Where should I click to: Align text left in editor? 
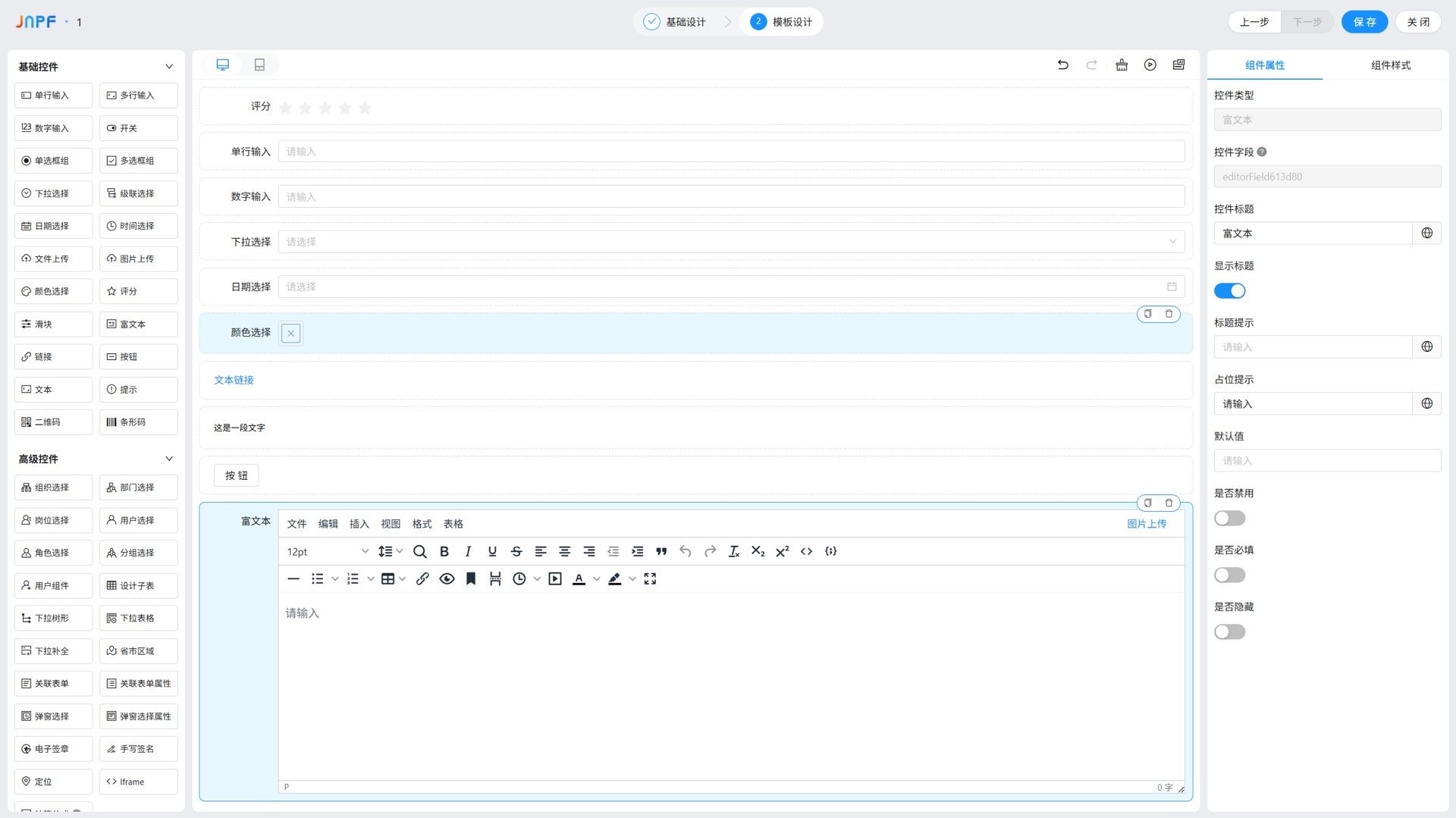tap(541, 551)
